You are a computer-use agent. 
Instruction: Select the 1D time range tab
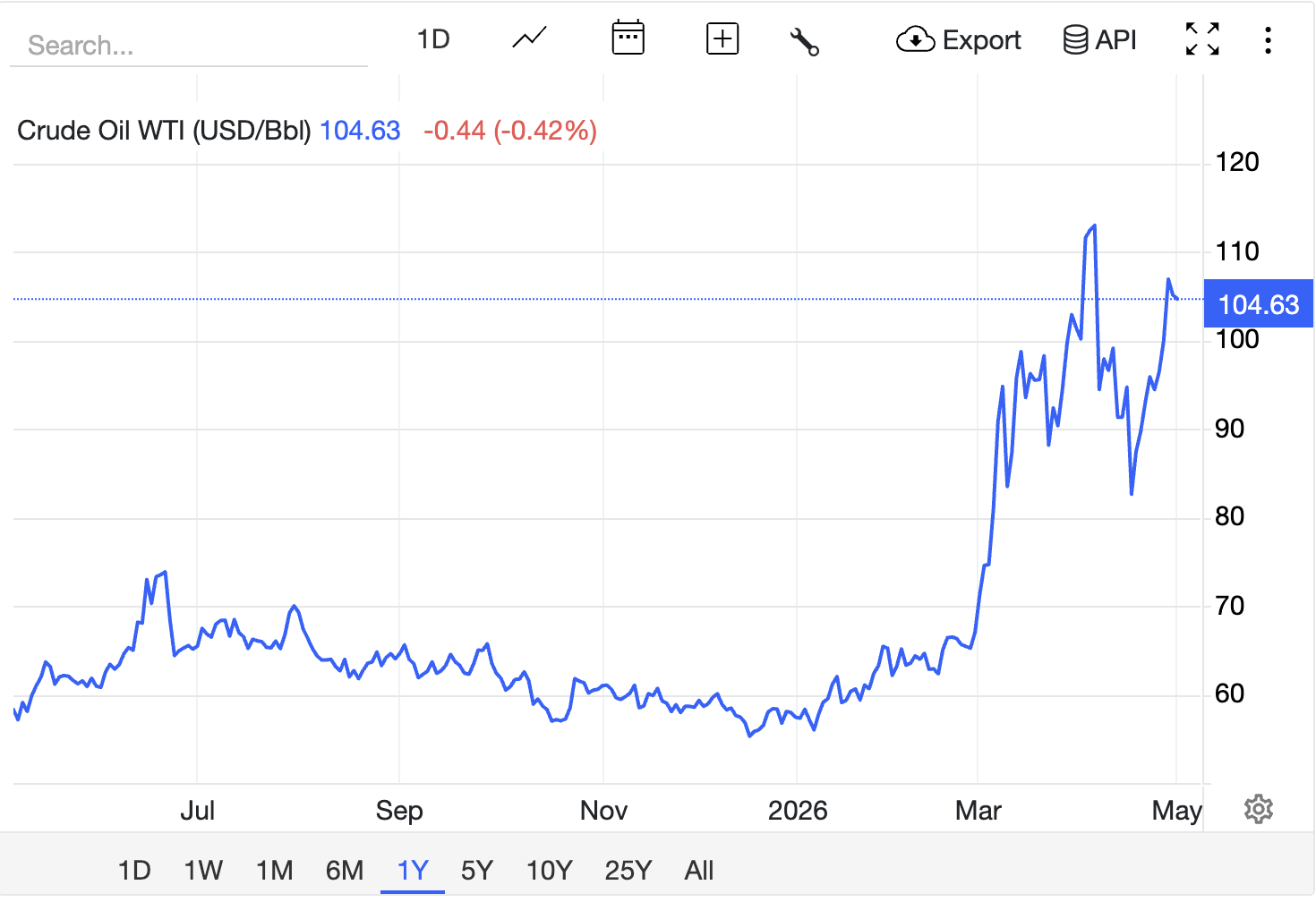(134, 870)
